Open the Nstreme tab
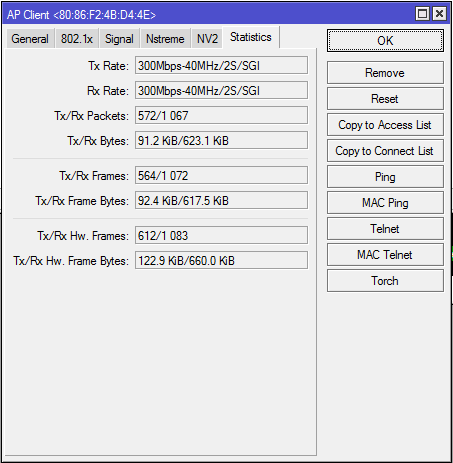This screenshot has height=463, width=453. coord(165,39)
